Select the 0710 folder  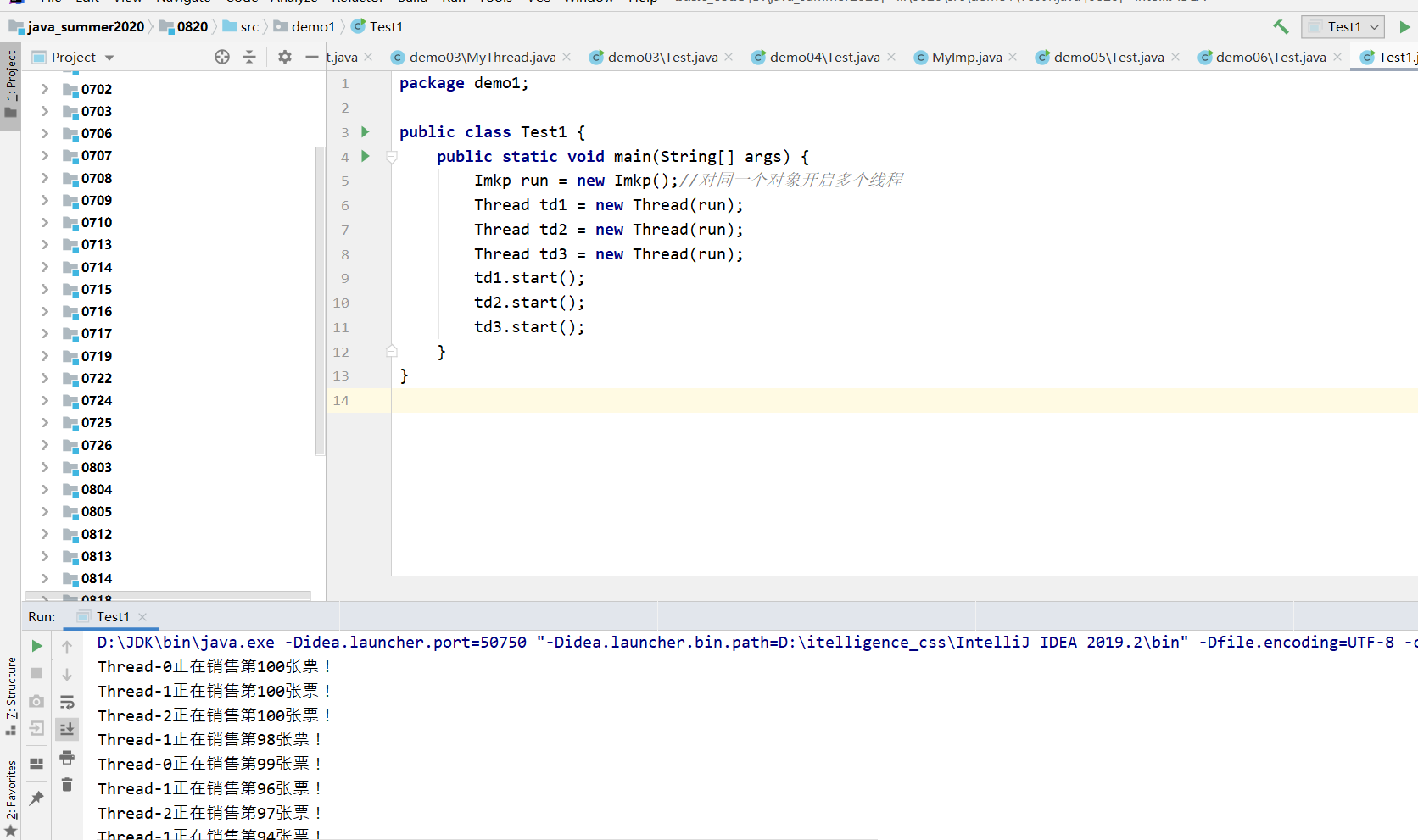click(x=97, y=222)
